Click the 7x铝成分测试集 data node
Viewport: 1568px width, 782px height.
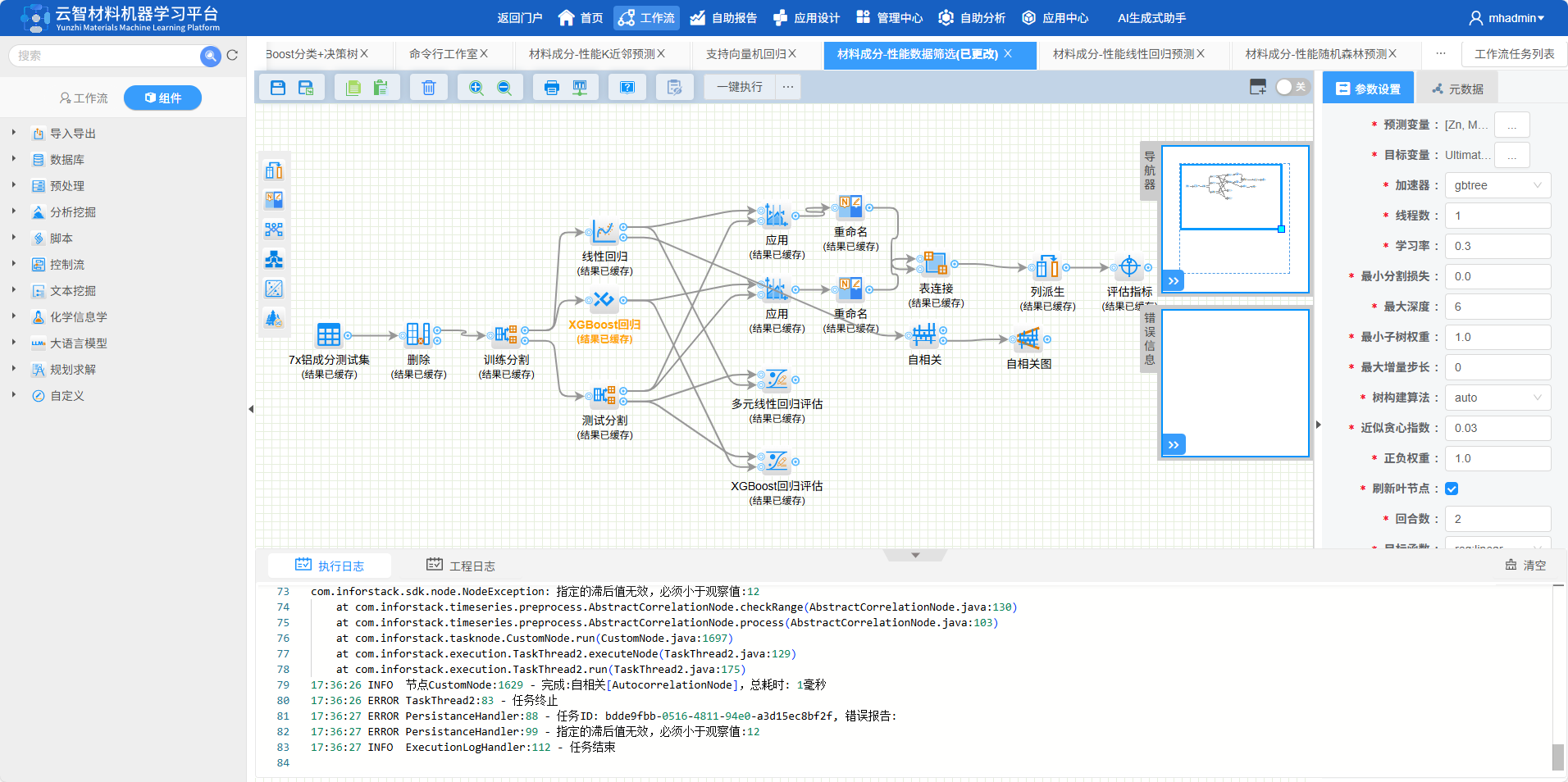click(x=328, y=335)
